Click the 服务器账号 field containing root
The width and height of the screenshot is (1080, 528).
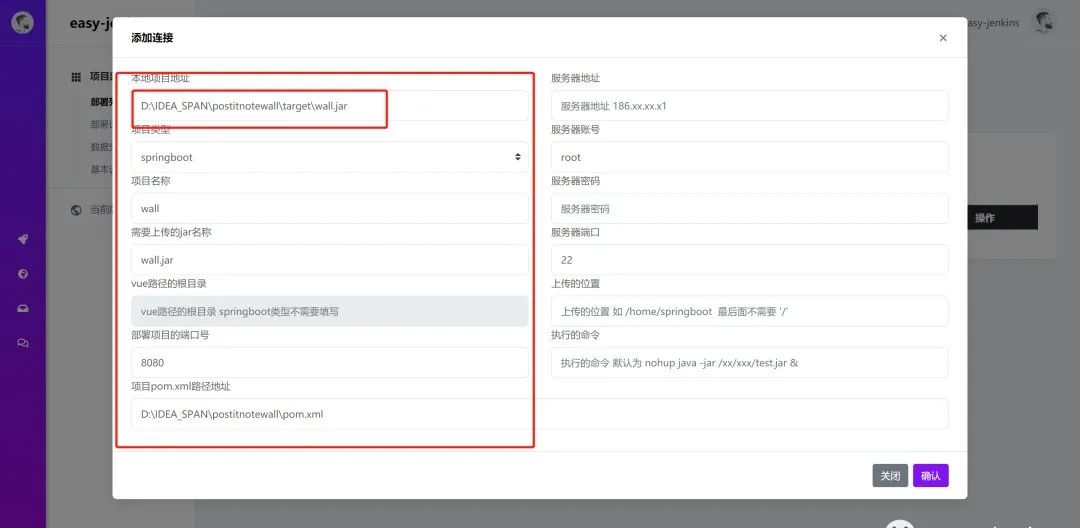(x=749, y=157)
